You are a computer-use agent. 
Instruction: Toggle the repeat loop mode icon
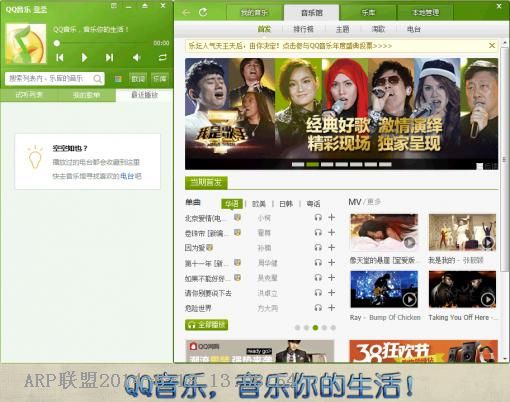[162, 58]
